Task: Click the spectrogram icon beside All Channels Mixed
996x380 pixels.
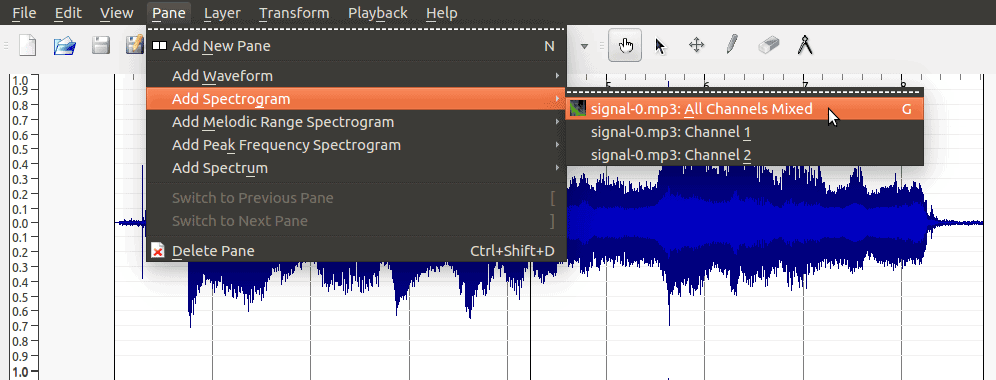Action: (577, 108)
